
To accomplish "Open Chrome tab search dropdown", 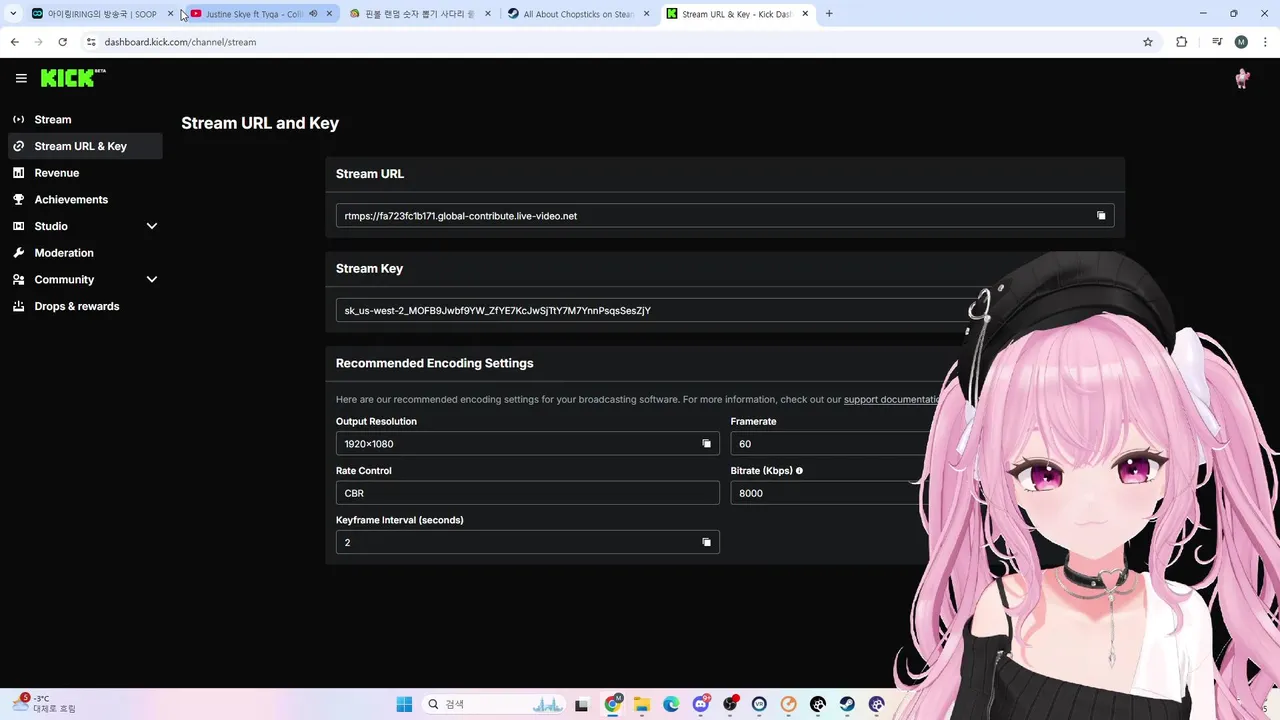I will (x=13, y=14).
